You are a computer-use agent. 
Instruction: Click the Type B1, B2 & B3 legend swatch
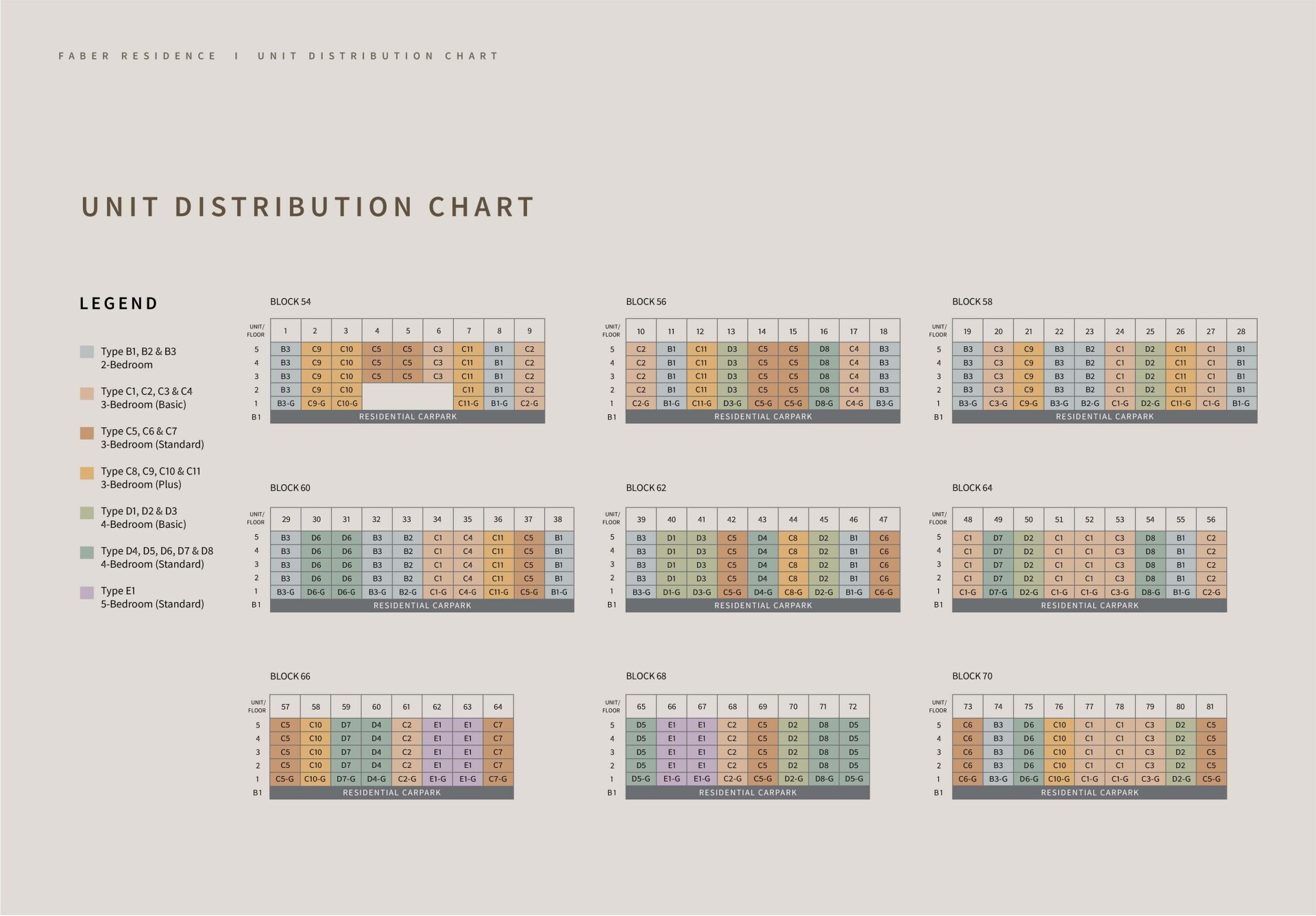tap(86, 352)
